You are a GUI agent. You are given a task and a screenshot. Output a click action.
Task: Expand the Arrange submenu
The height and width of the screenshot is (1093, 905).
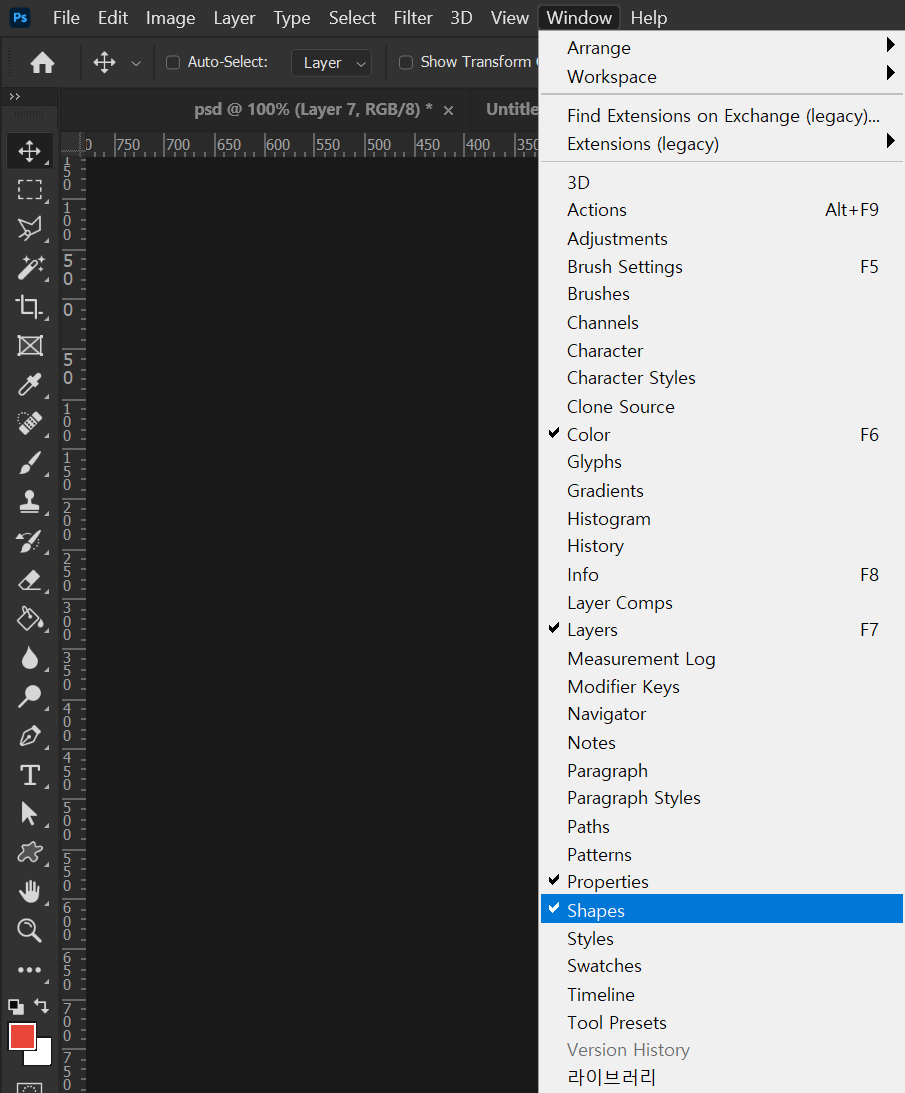pos(722,48)
